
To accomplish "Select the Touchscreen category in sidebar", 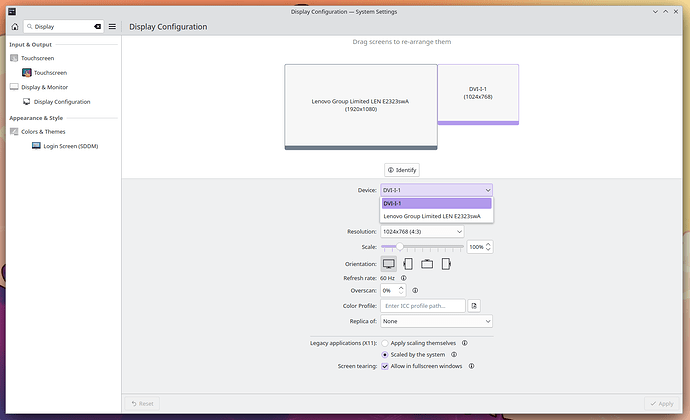I will click(37, 58).
